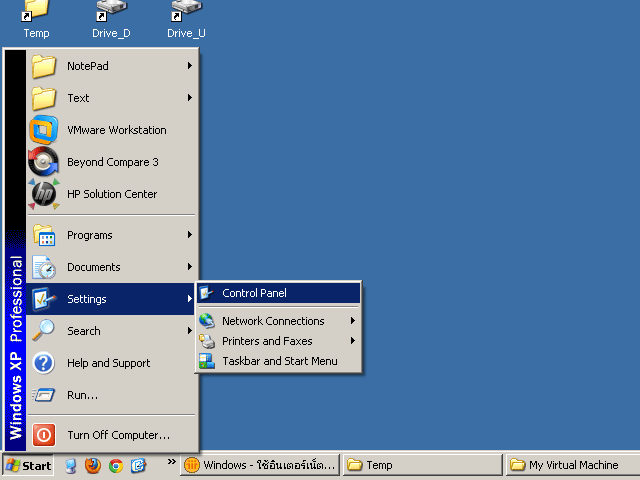Click the Documents label

click(93, 267)
